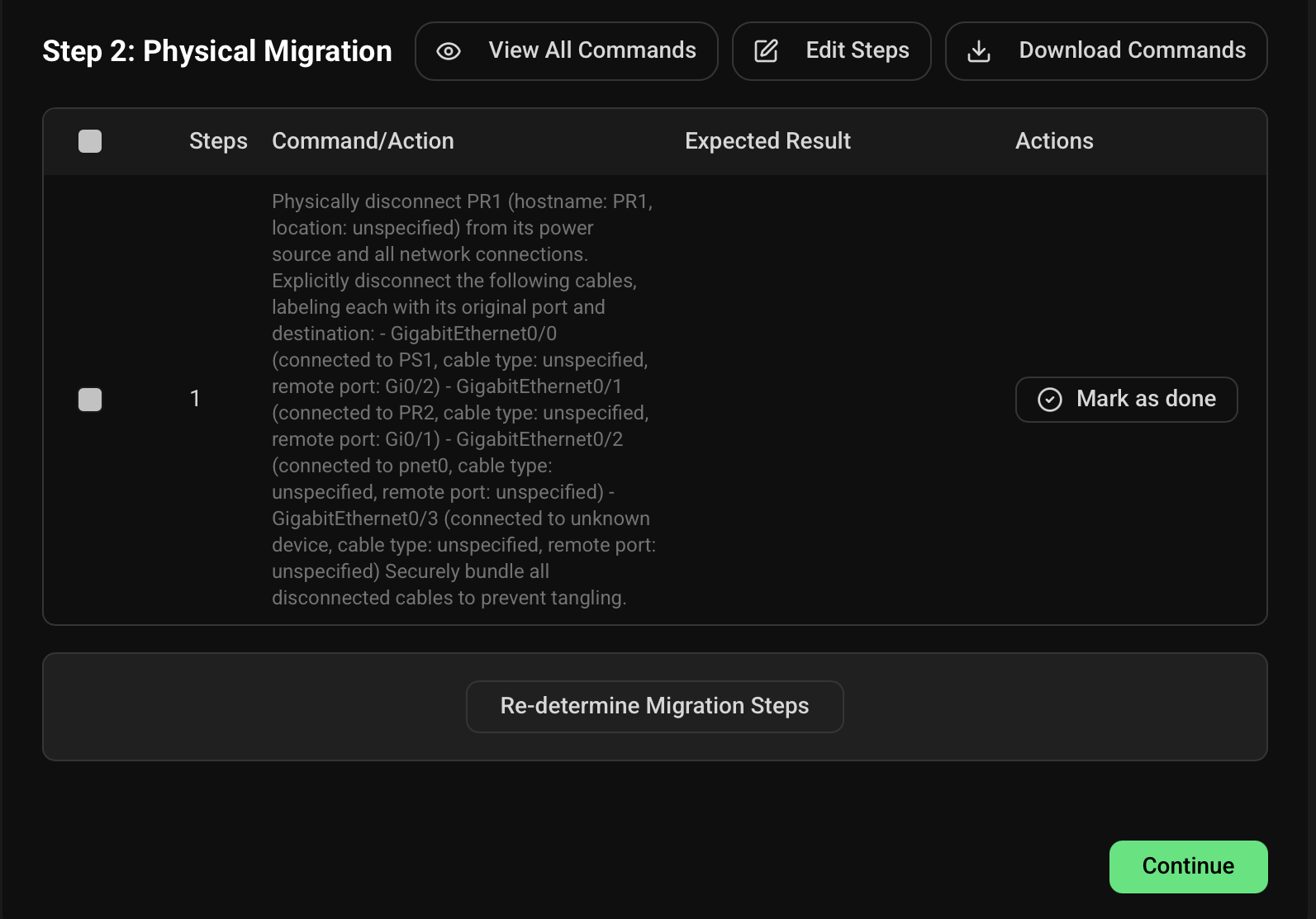1316x919 pixels.
Task: Continue to the next step
Action: tap(1189, 867)
